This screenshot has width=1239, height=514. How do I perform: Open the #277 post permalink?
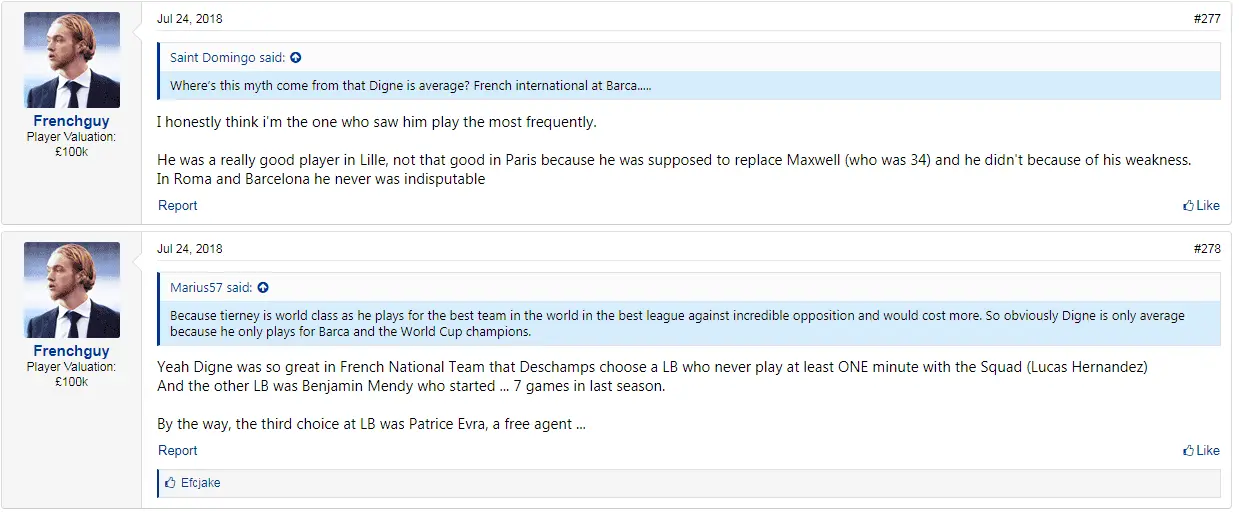(x=1206, y=19)
